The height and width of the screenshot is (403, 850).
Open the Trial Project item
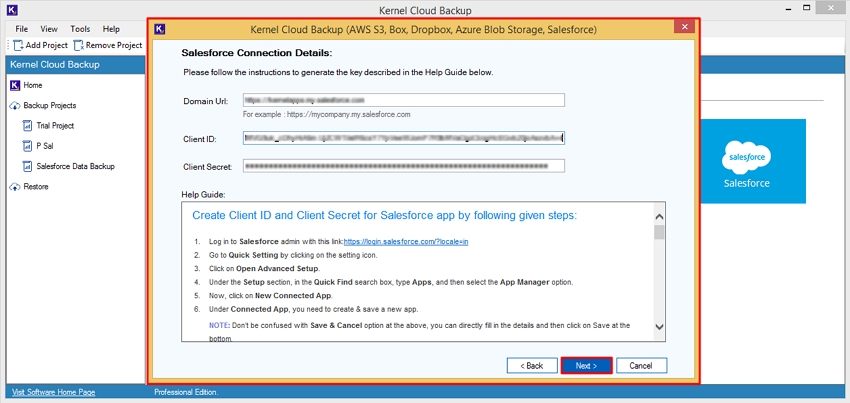(55, 125)
